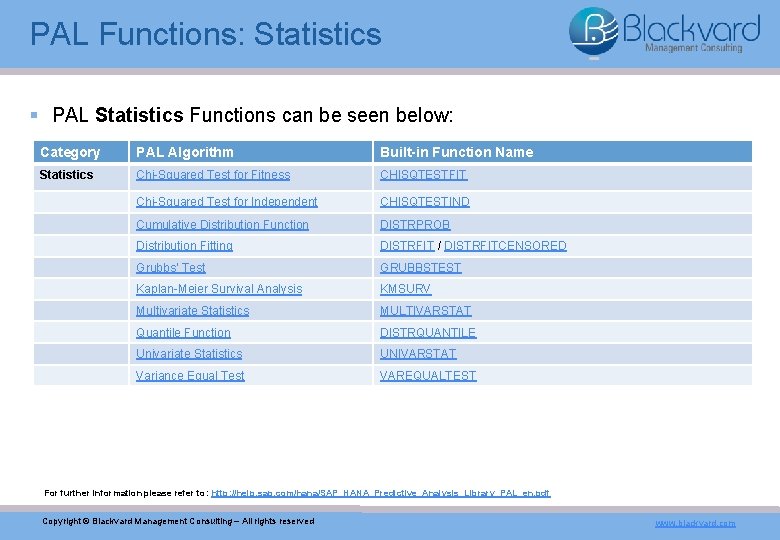Image resolution: width=780 pixels, height=540 pixels.
Task: Open the Multivariate Statistics link
Action: [193, 311]
